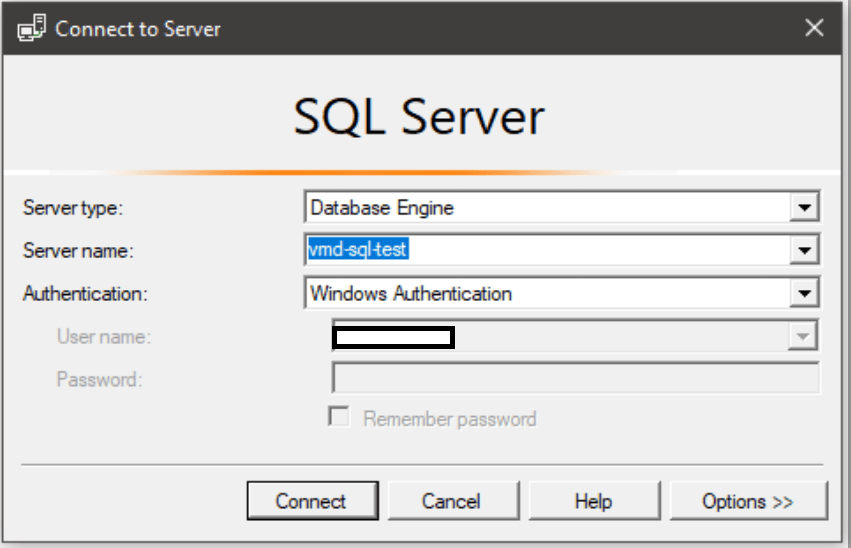Expand the dialog with Options >>
851x548 pixels.
748,501
